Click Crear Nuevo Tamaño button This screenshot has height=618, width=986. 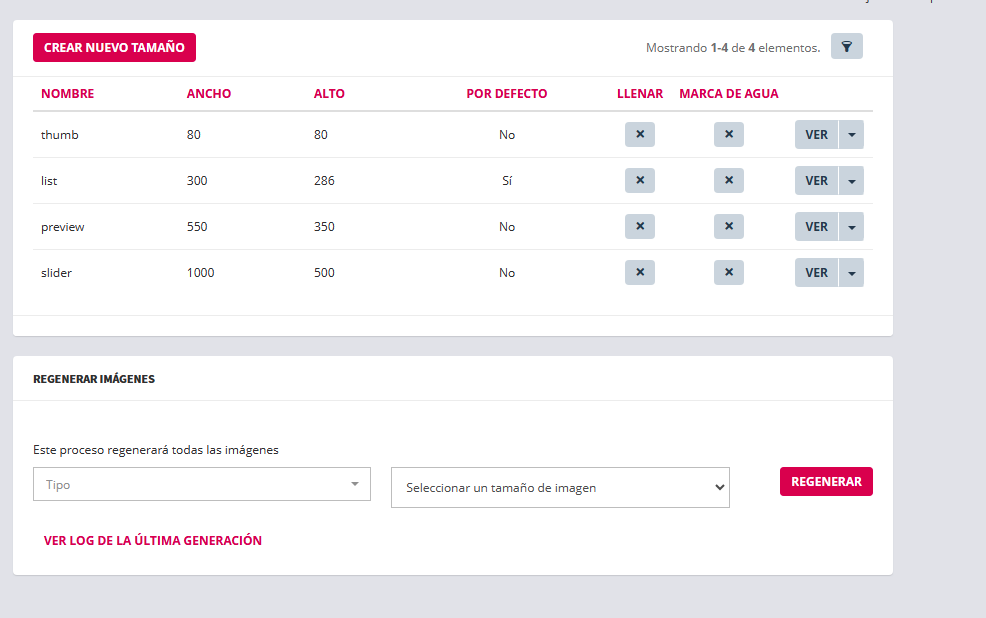click(x=114, y=47)
